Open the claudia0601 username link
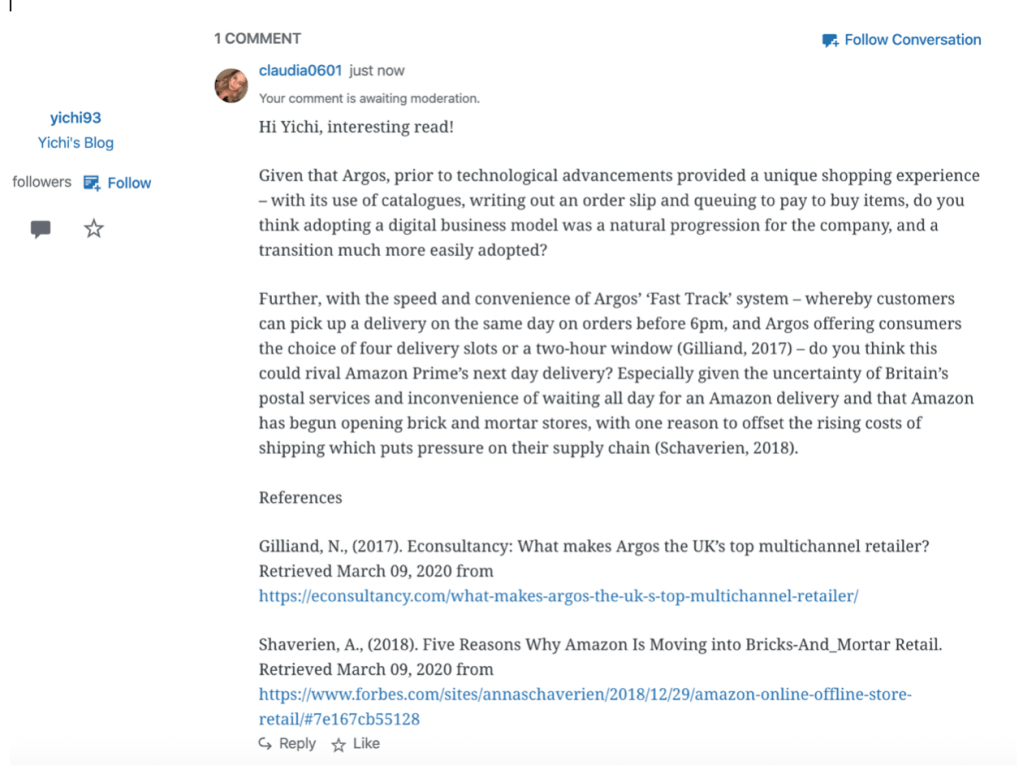 pyautogui.click(x=300, y=71)
